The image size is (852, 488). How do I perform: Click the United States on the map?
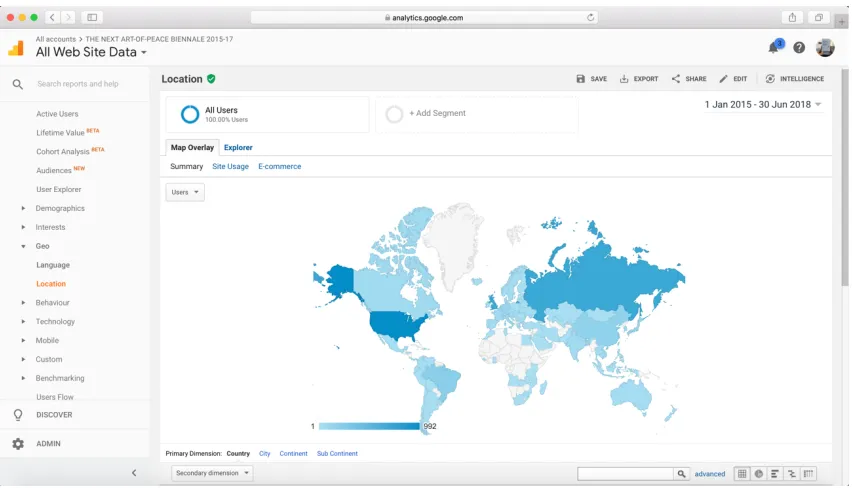(397, 324)
